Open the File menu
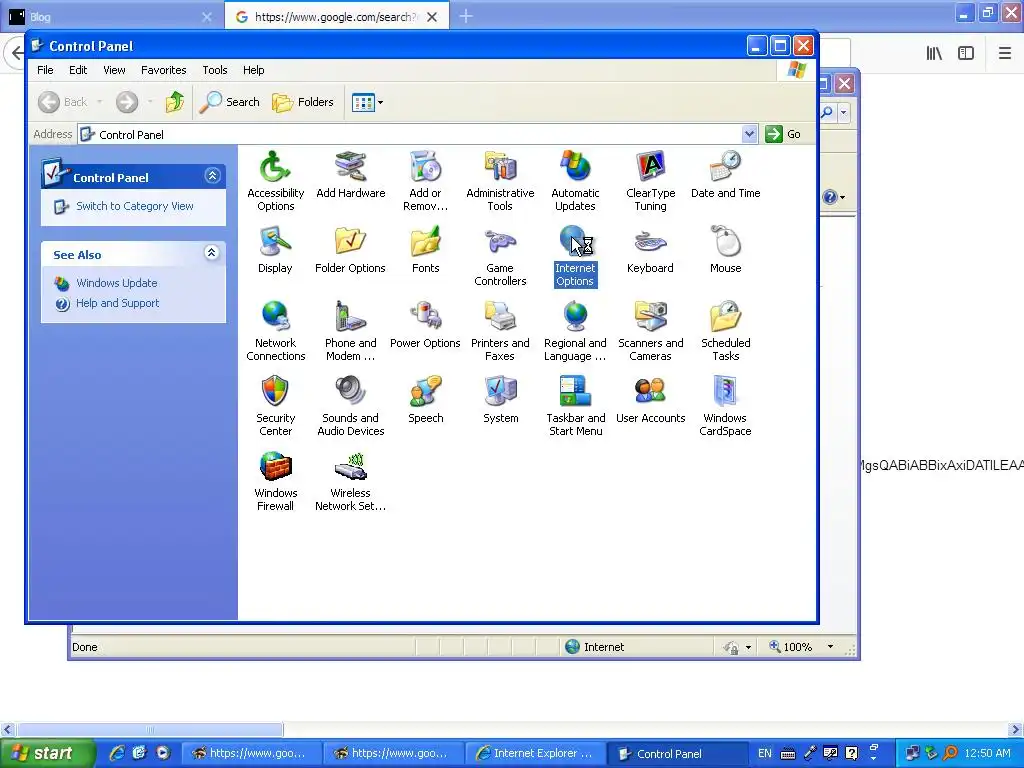This screenshot has height=768, width=1024. 45,70
